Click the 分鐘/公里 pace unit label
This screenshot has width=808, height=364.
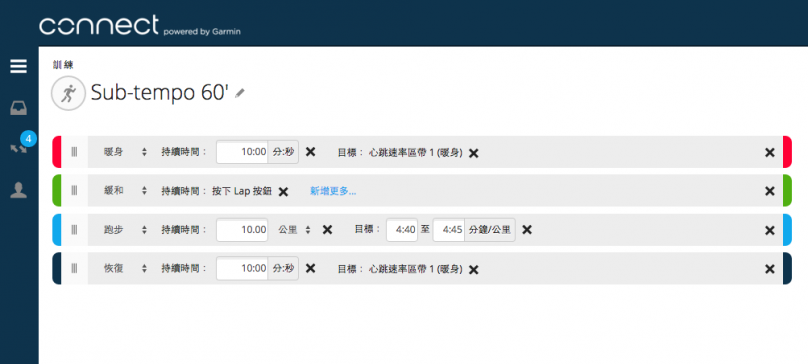click(x=490, y=230)
